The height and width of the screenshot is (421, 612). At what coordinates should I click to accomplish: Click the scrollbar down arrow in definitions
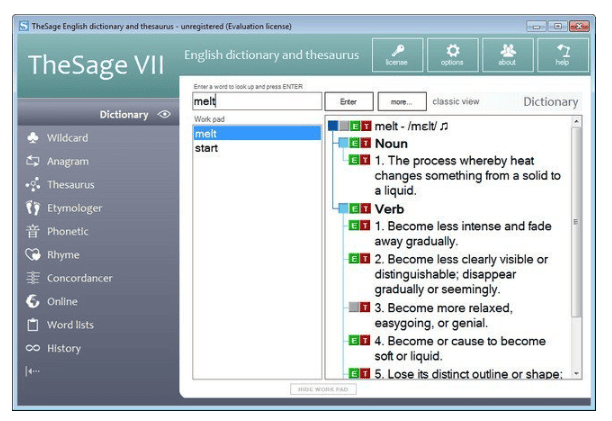pyautogui.click(x=576, y=373)
